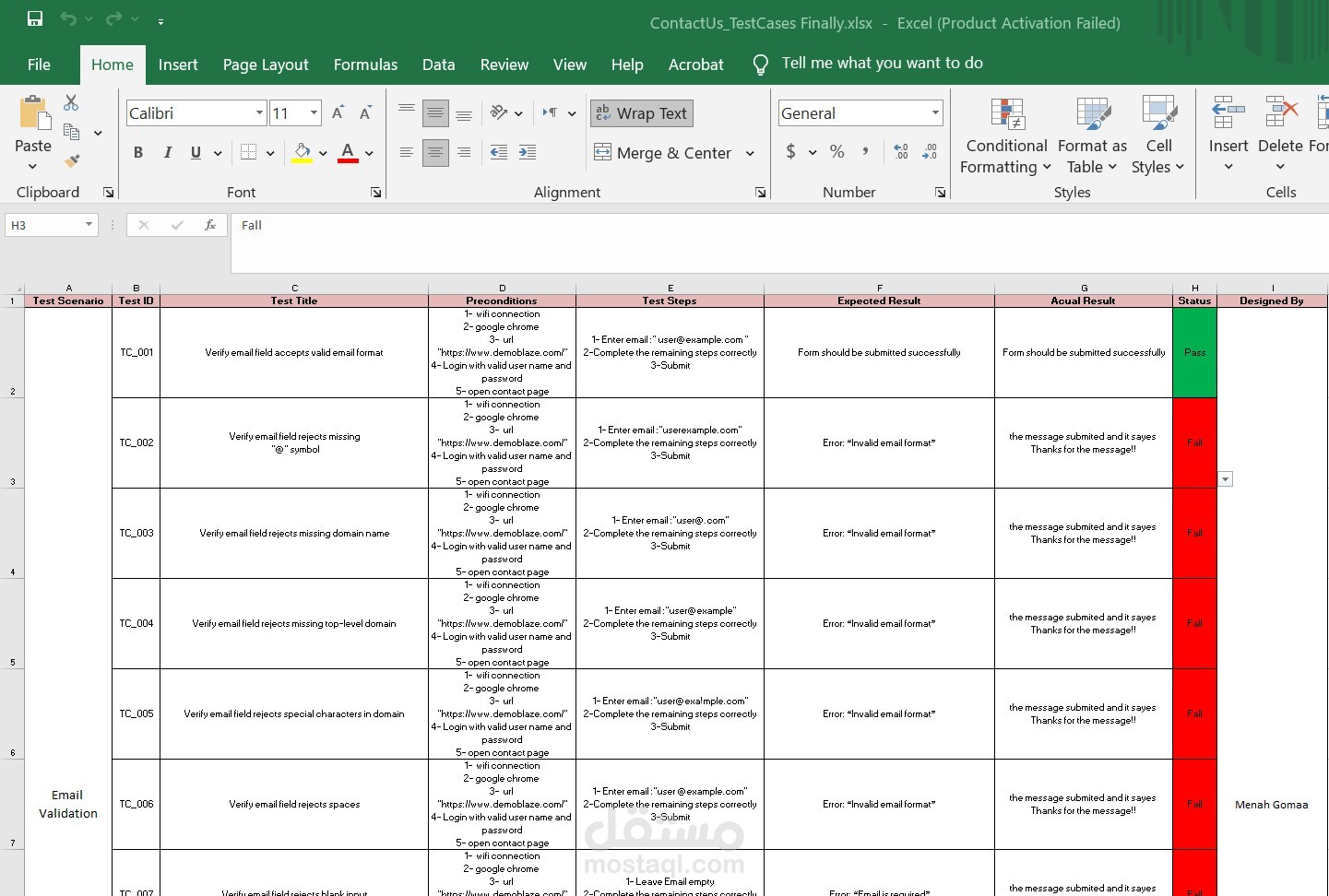Click the Insert Function fx button
The width and height of the screenshot is (1329, 896).
[x=210, y=225]
